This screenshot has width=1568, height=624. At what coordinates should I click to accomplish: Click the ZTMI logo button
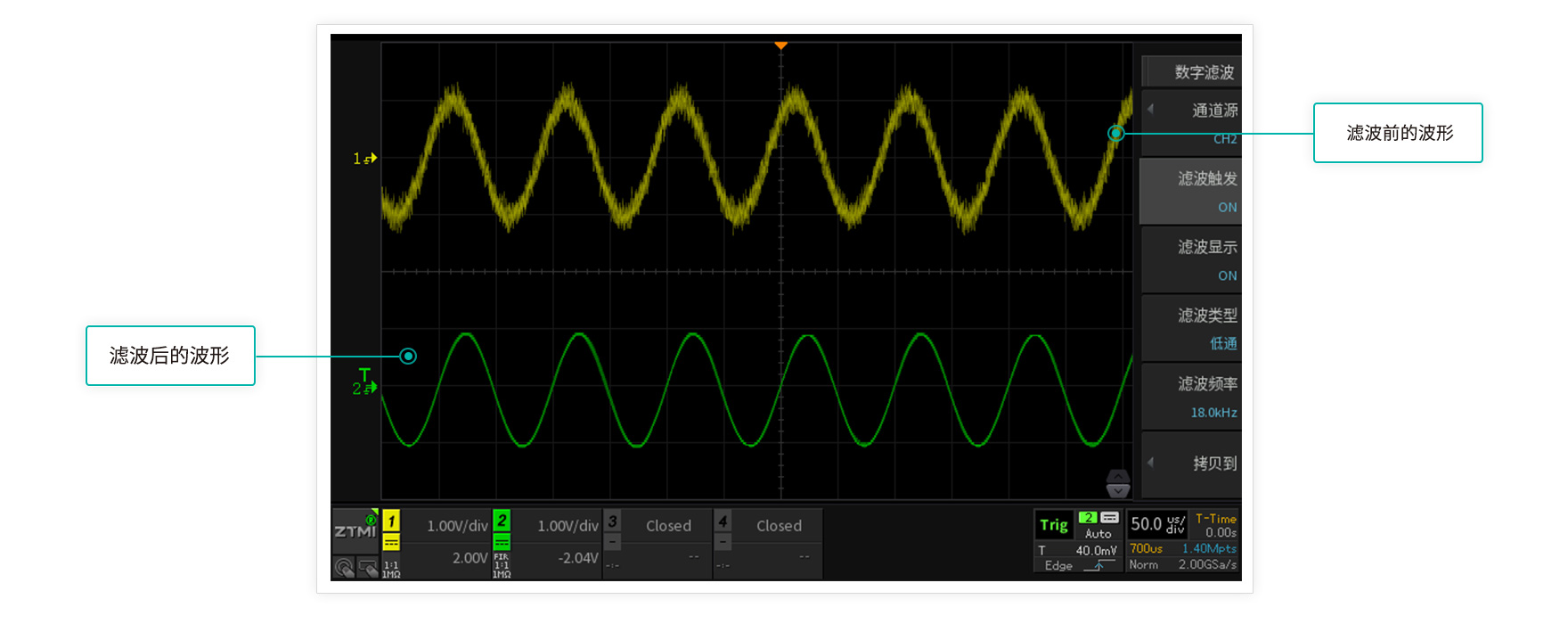(355, 530)
